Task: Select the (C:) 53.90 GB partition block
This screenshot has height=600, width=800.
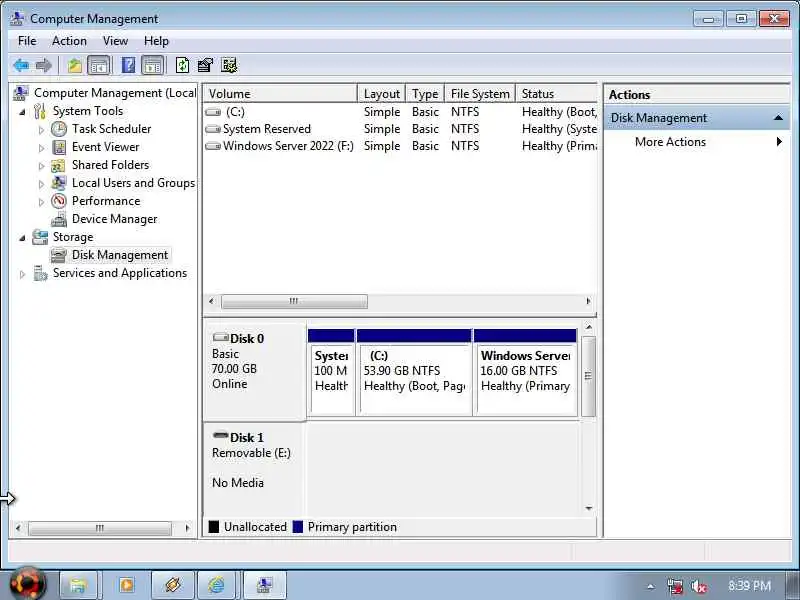Action: coord(414,372)
